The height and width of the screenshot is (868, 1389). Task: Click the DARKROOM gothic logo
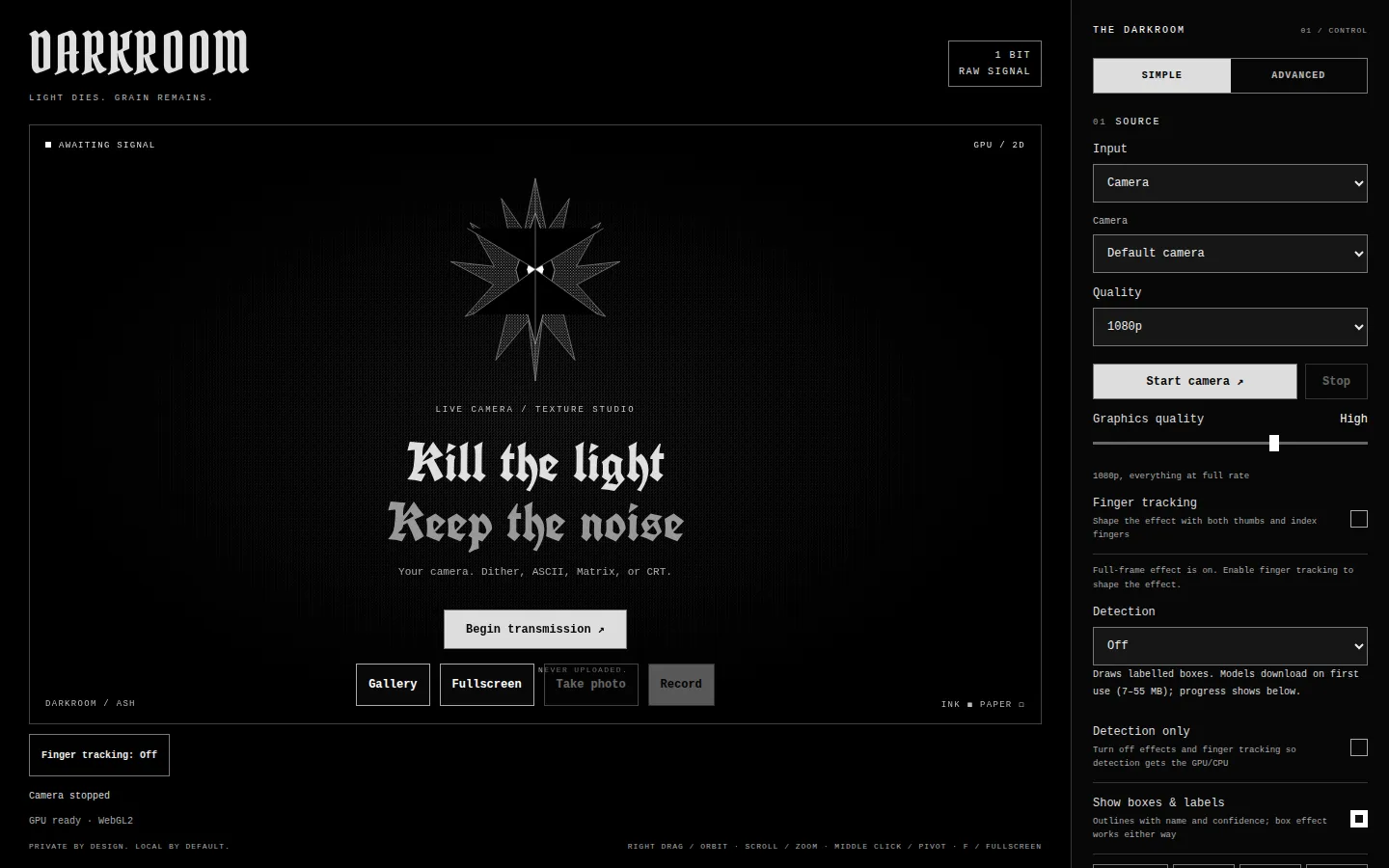tap(139, 52)
